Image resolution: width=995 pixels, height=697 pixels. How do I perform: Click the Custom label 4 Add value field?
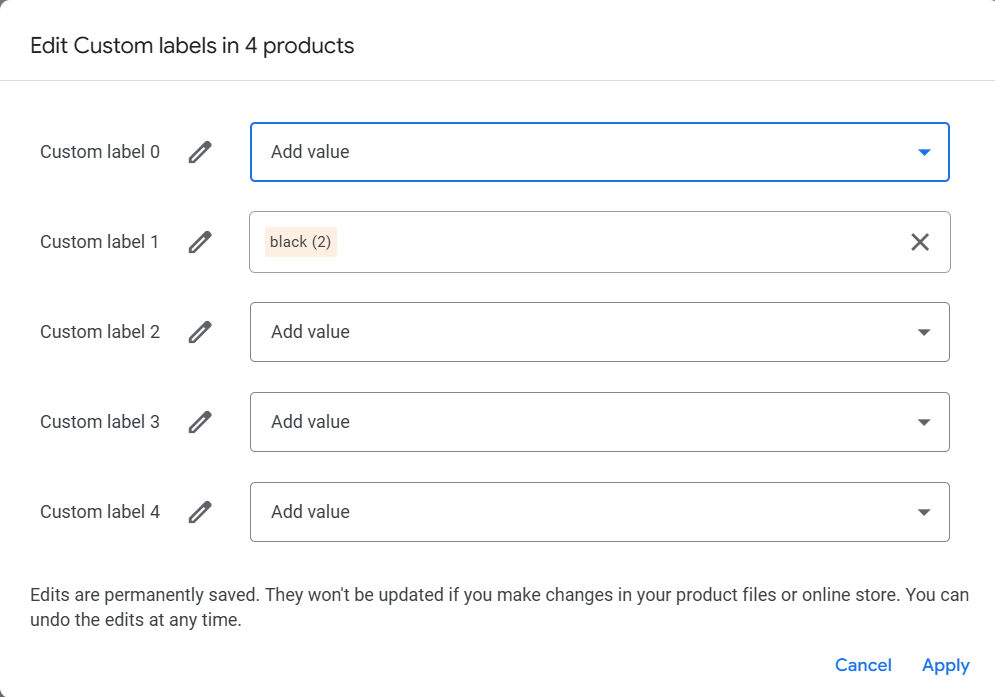600,512
